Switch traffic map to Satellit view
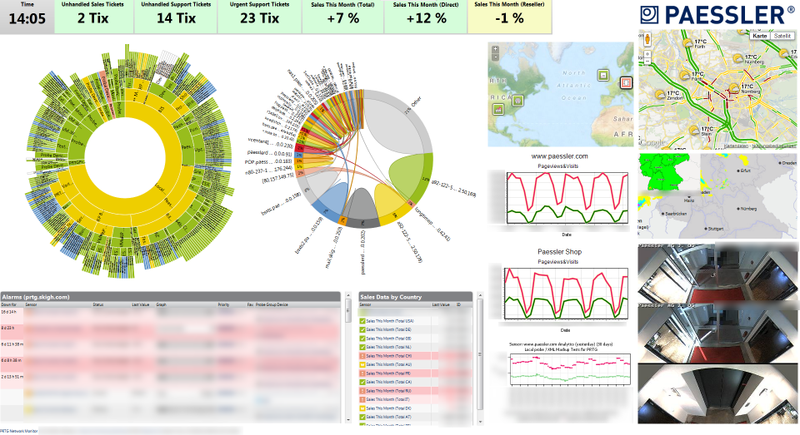Viewport: 800px width, 435px height. point(782,36)
